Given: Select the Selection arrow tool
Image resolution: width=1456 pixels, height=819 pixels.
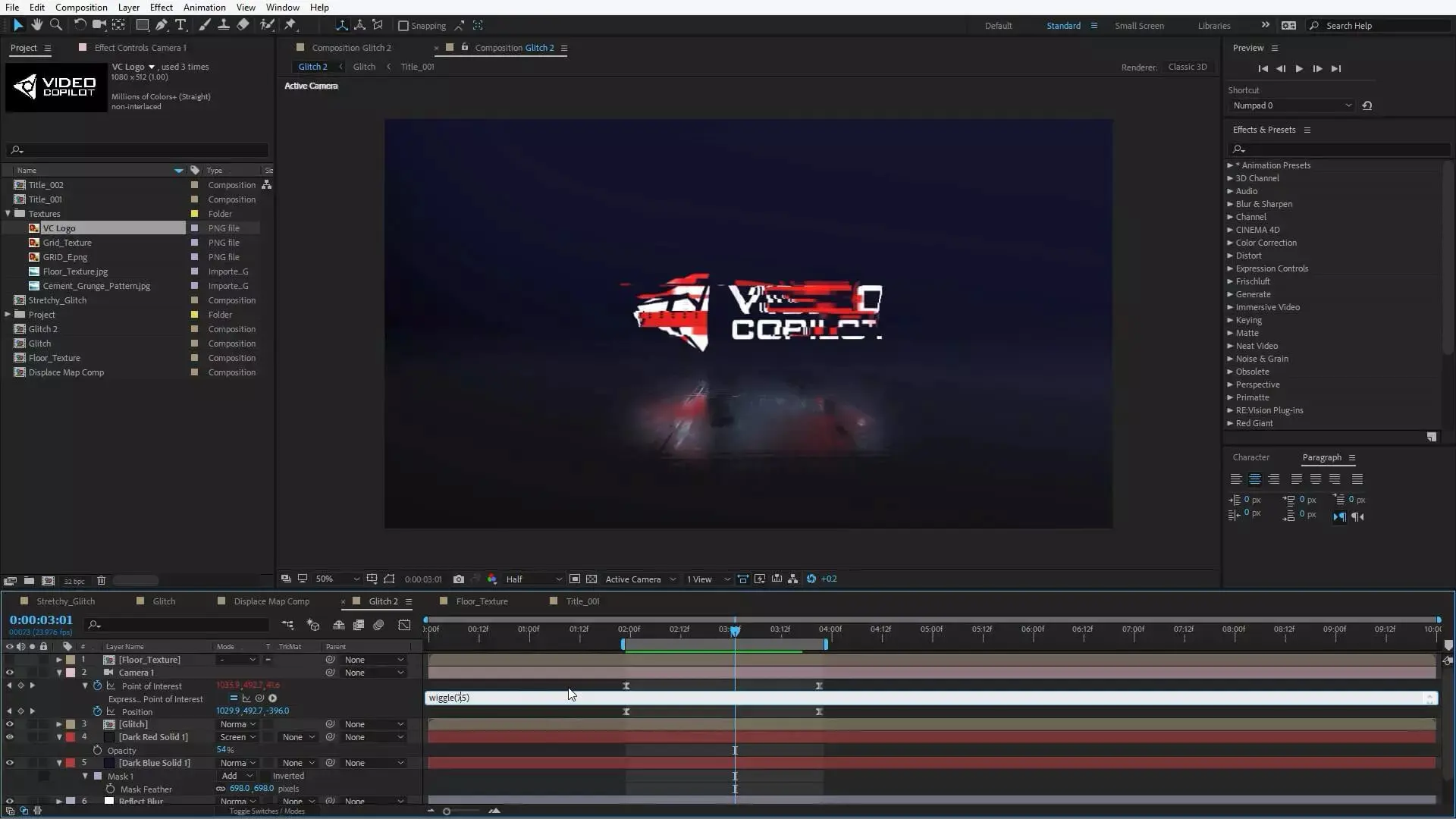Looking at the screenshot, I should point(18,25).
